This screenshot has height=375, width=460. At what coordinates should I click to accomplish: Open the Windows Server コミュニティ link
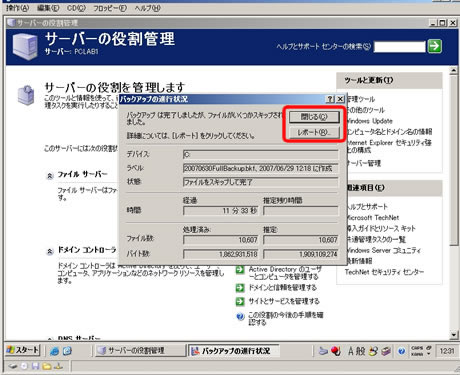(383, 250)
